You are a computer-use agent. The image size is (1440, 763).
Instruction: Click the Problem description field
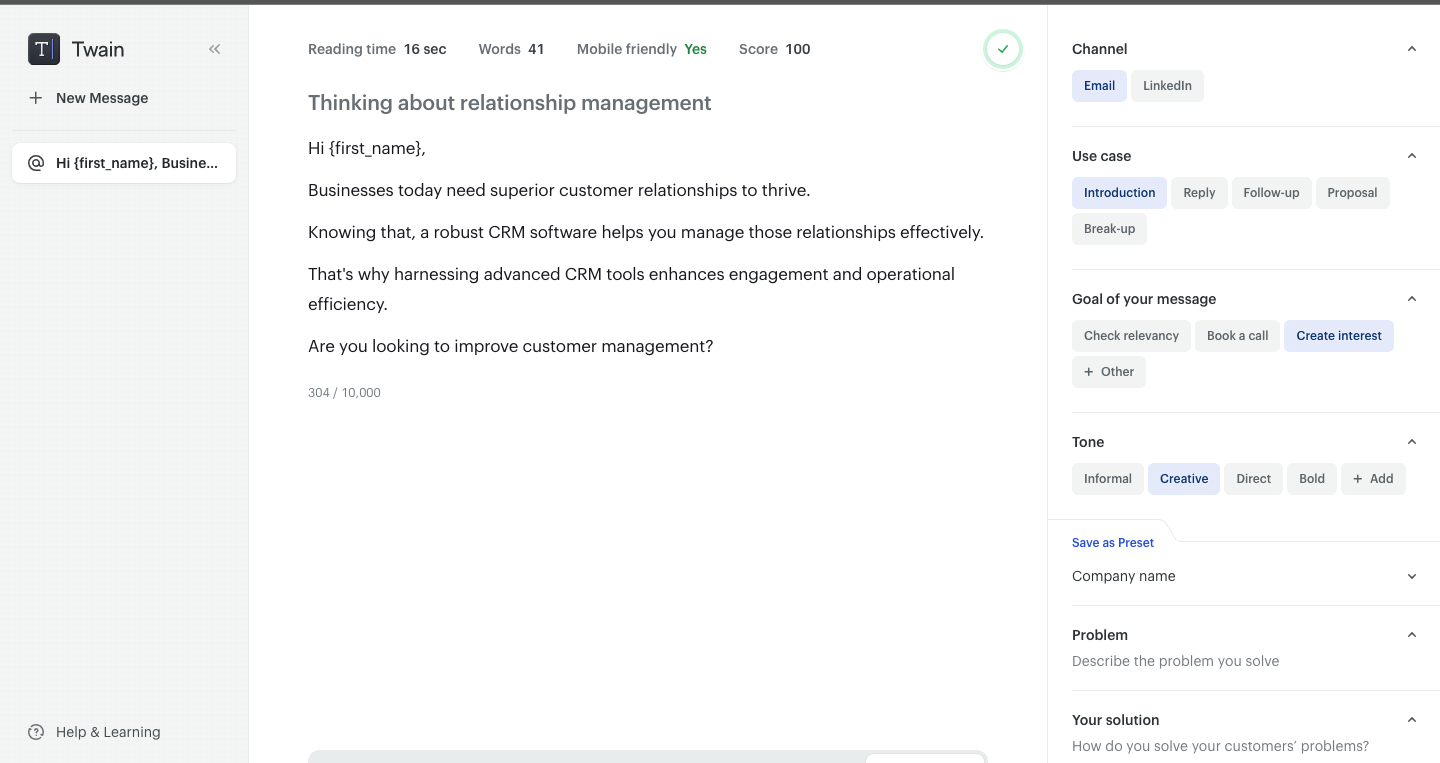pos(1175,661)
